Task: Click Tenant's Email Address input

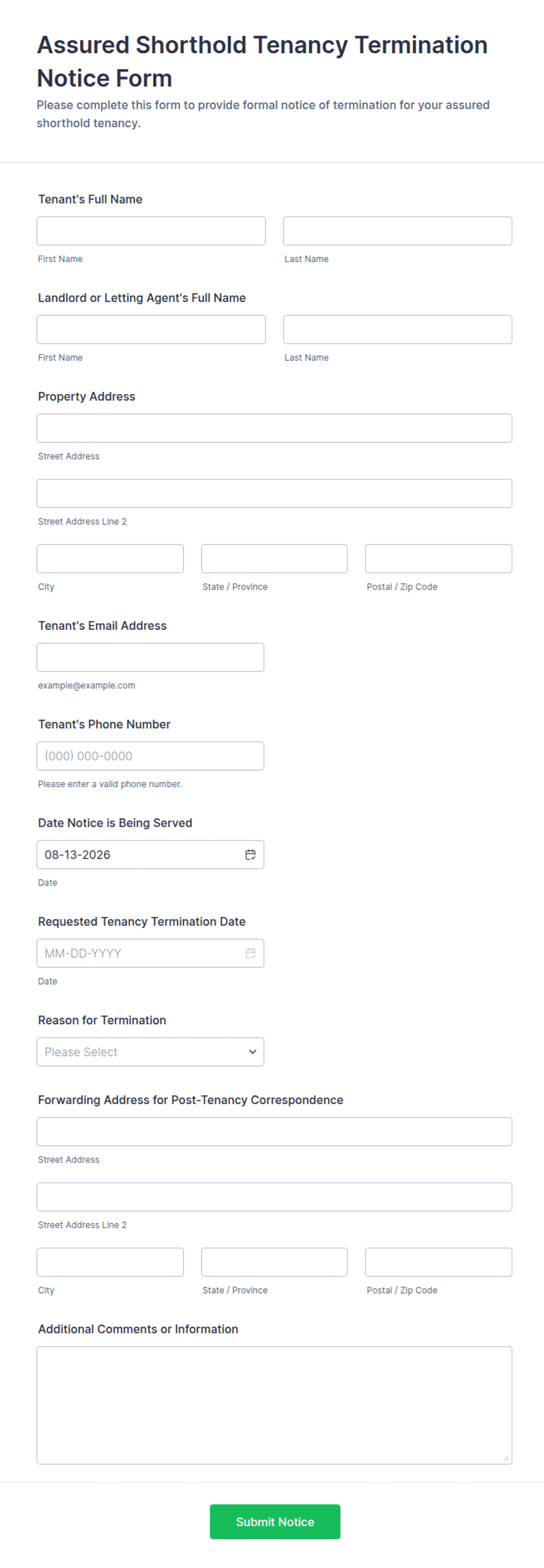Action: (x=150, y=657)
